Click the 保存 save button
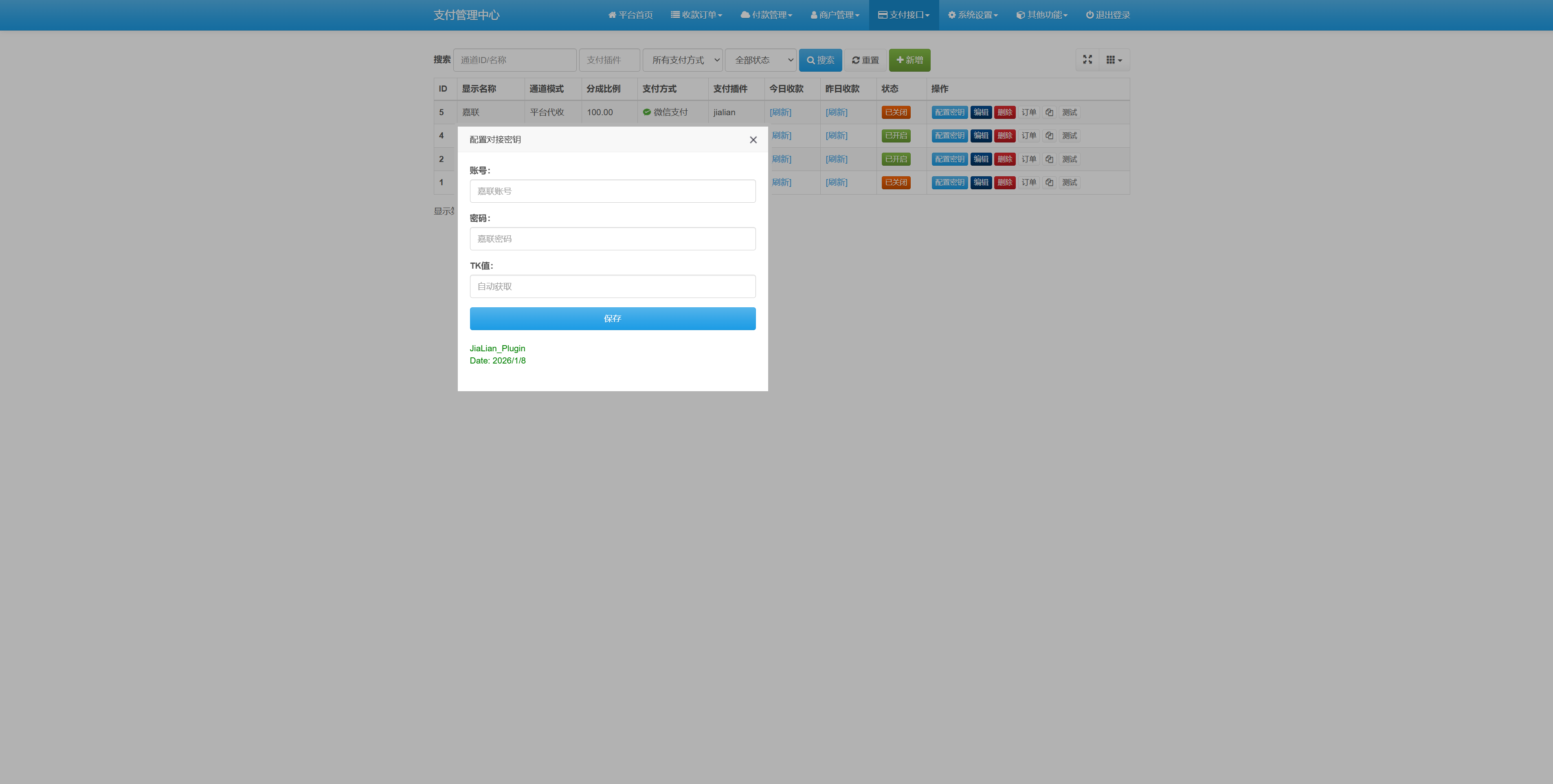 point(612,318)
